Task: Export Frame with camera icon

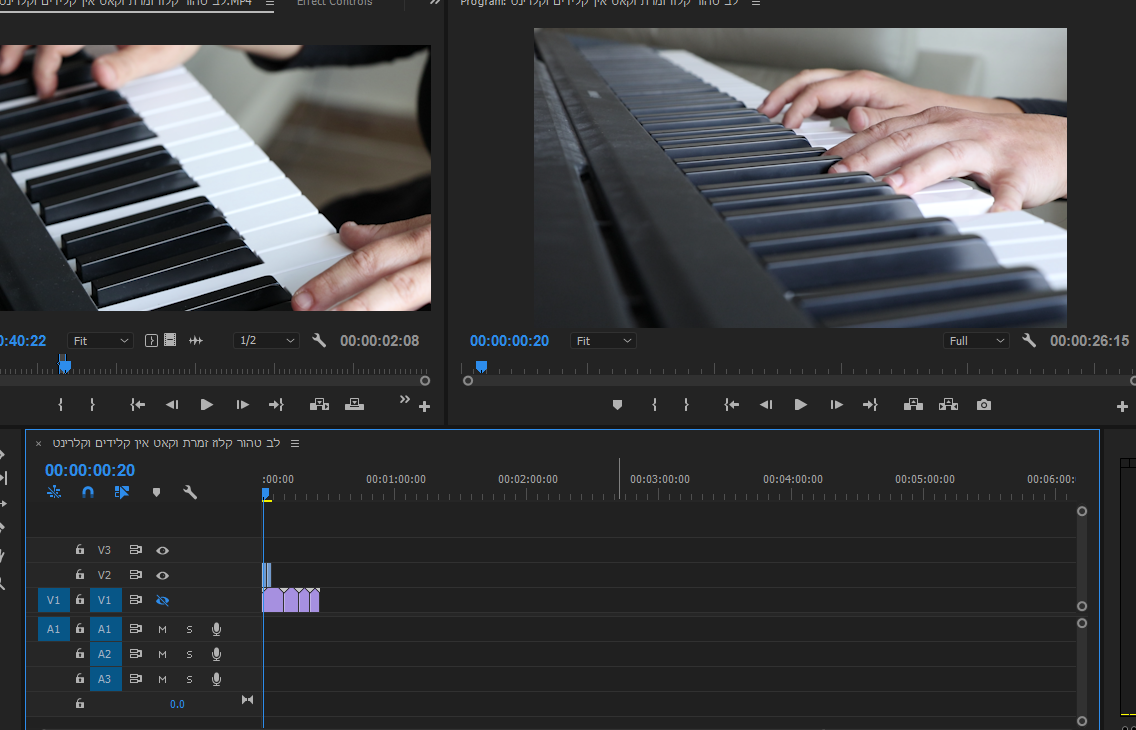Action: click(x=983, y=405)
